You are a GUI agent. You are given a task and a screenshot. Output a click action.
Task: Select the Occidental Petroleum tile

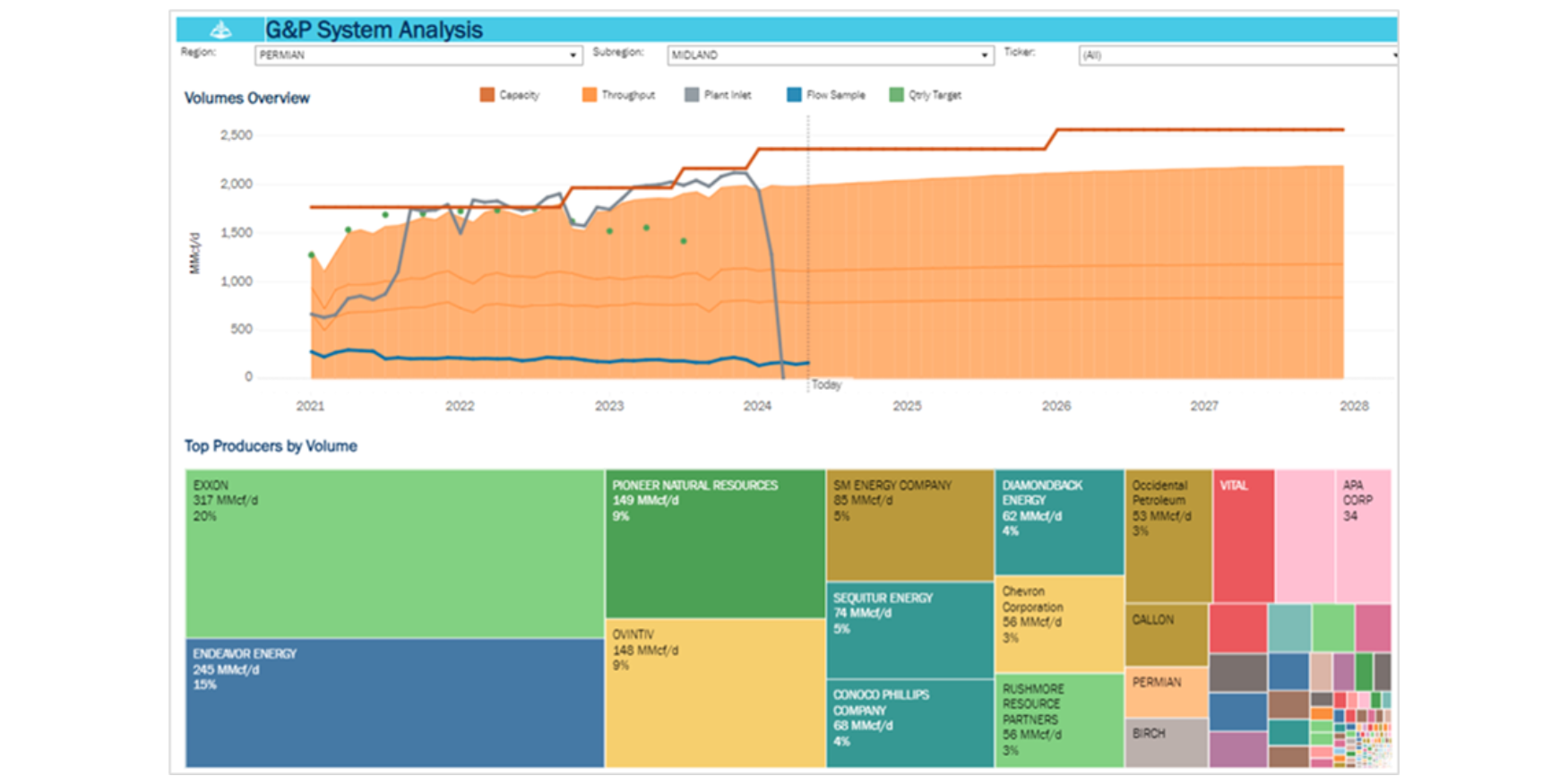1168,536
